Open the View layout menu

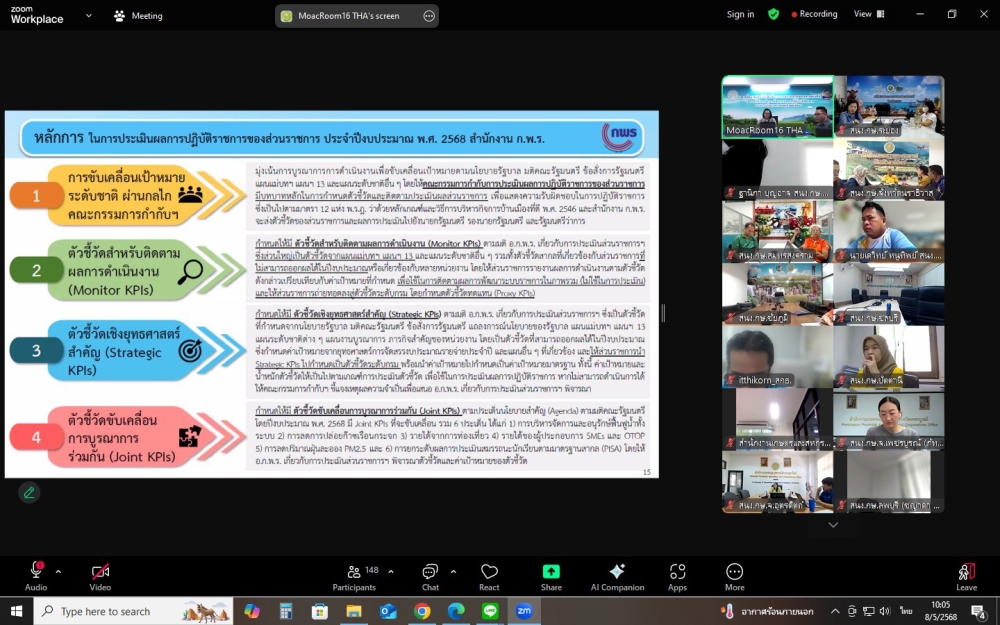pos(867,15)
